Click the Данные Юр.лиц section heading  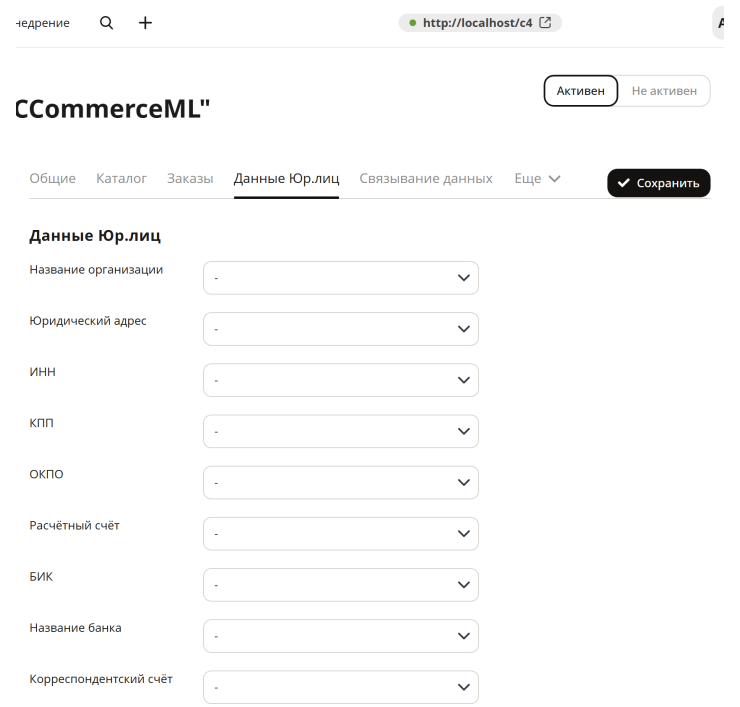tap(95, 235)
